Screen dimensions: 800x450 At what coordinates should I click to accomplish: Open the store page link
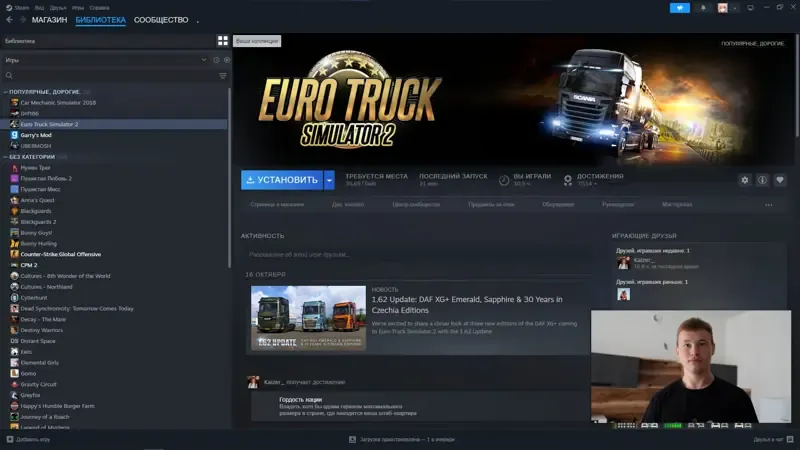coord(277,205)
